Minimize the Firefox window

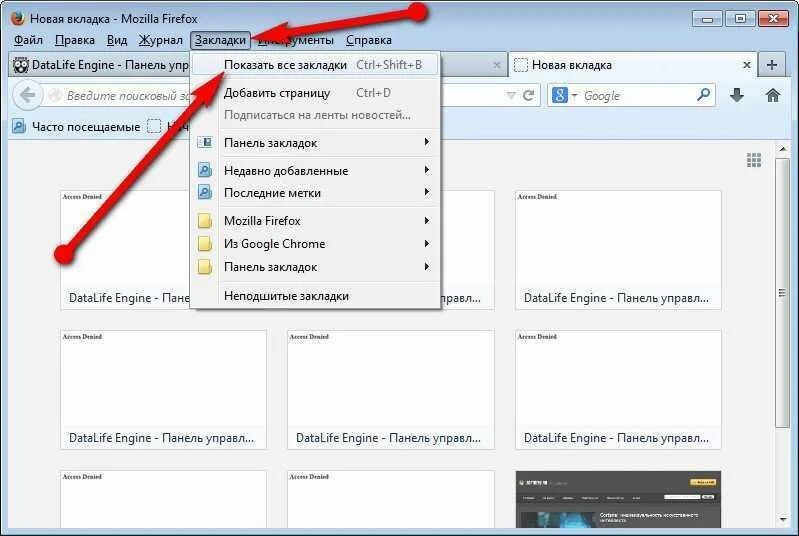[708, 18]
